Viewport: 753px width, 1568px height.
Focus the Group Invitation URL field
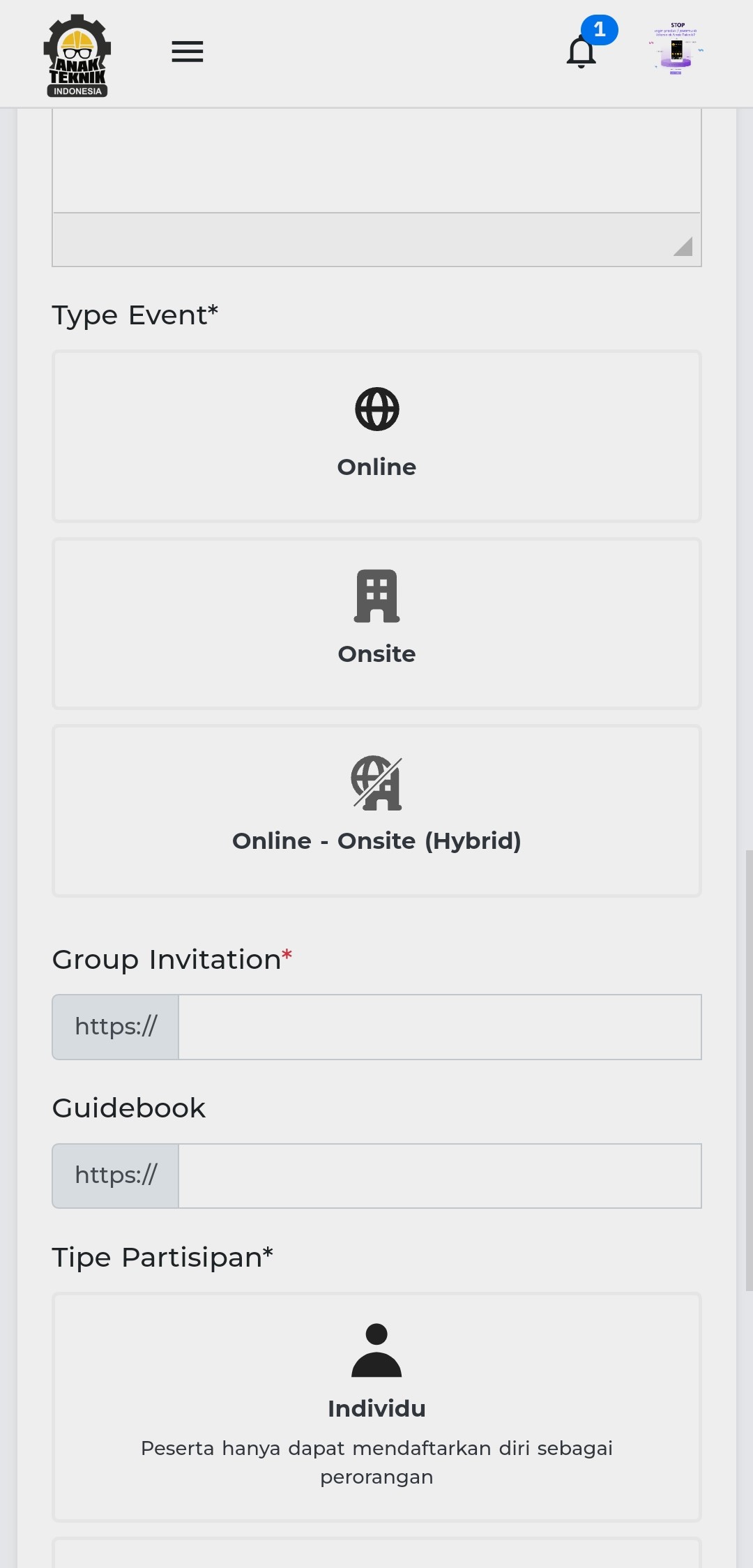pos(439,1027)
